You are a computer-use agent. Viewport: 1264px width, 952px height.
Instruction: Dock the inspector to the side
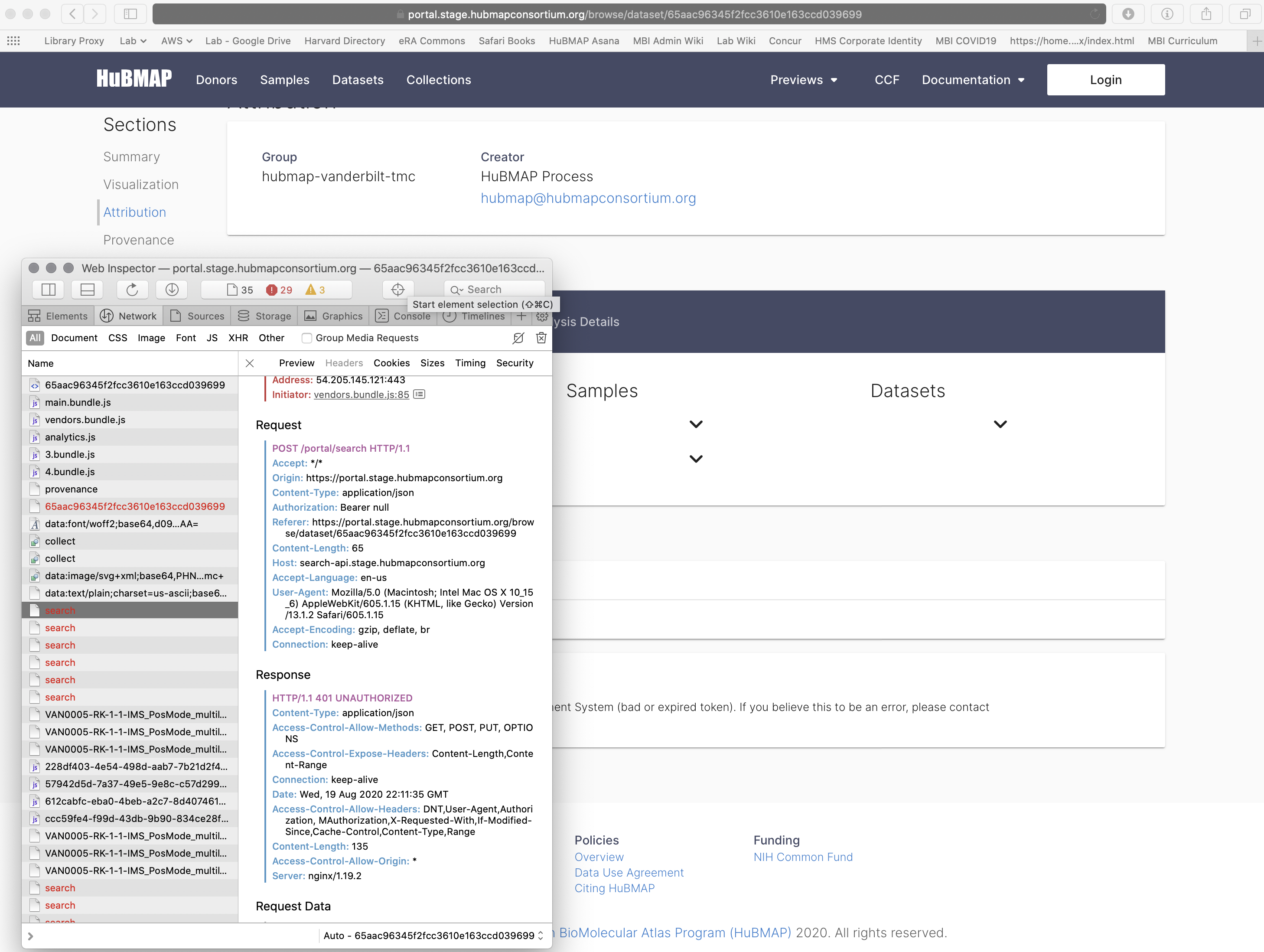48,290
